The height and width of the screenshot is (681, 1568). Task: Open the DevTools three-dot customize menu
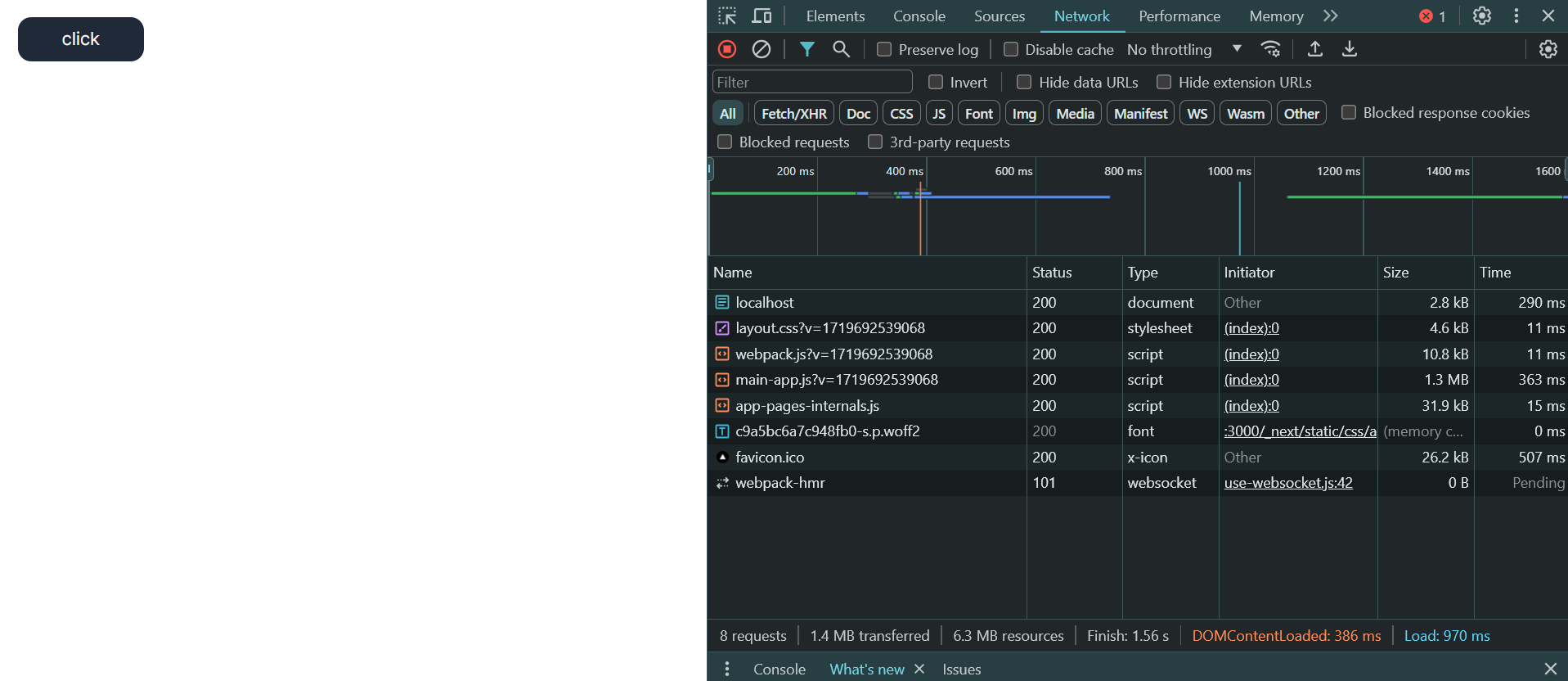point(1516,16)
